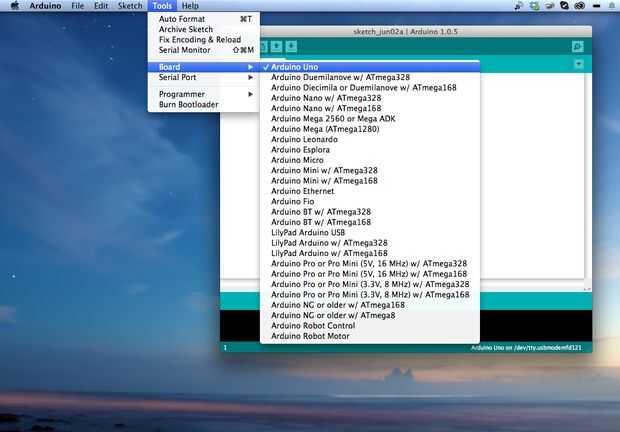620x432 pixels.
Task: Expand the Board submenu arrow
Action: 250,67
